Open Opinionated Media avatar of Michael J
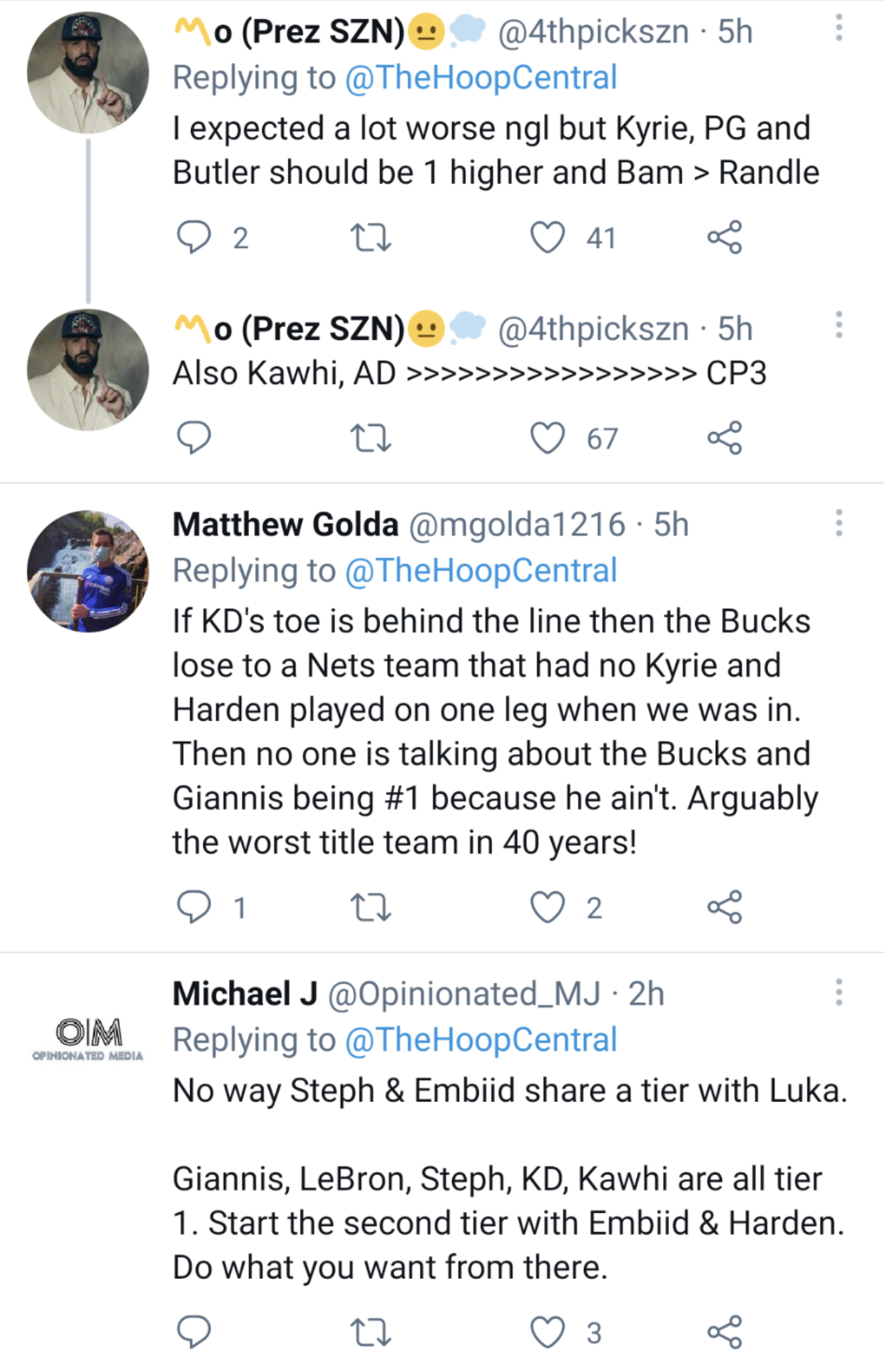This screenshot has height=1372, width=884. tap(88, 1039)
